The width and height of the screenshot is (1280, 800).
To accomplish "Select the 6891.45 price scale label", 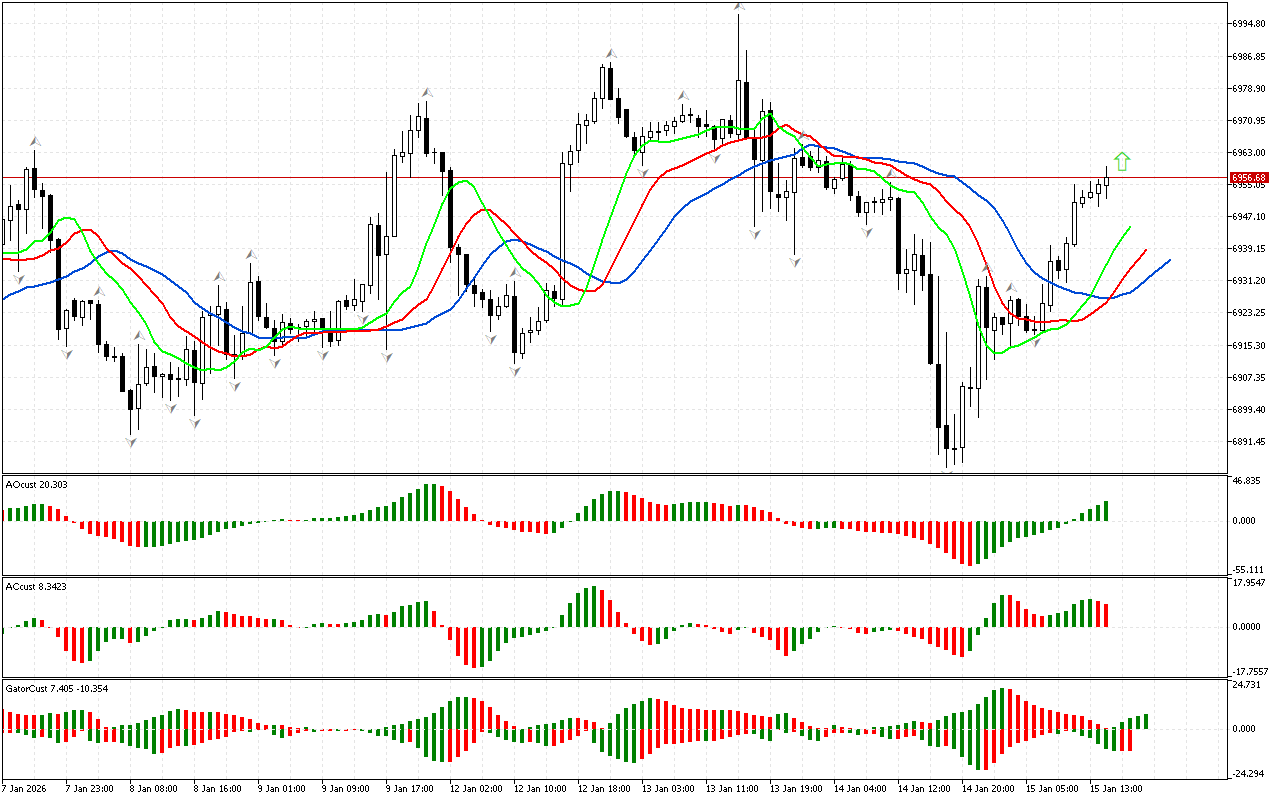I will click(x=1249, y=441).
